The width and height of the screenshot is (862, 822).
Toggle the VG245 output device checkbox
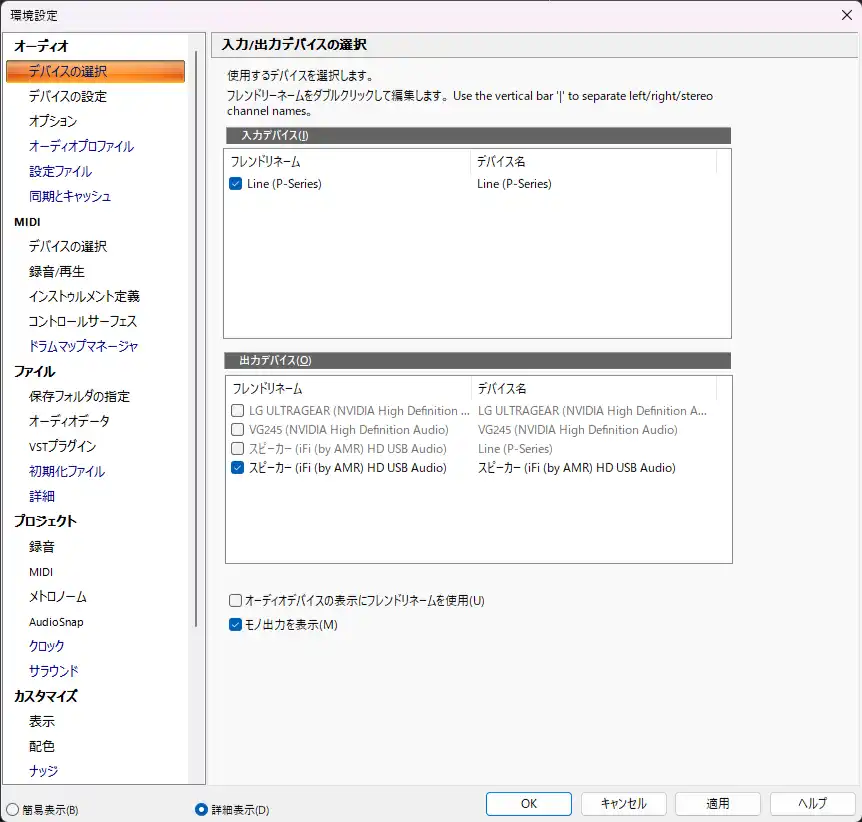click(x=238, y=430)
